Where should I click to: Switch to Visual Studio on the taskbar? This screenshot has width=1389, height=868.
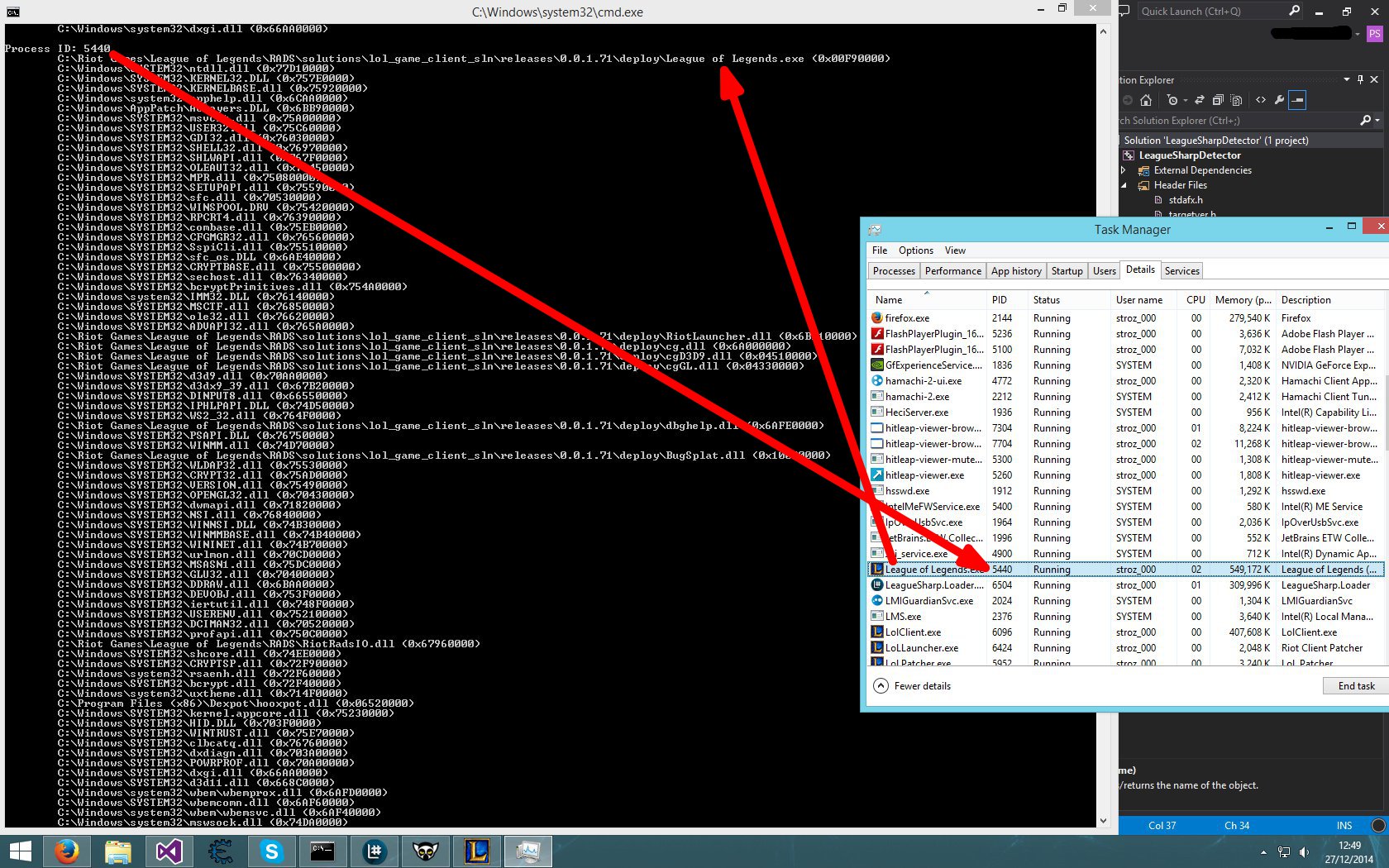169,851
